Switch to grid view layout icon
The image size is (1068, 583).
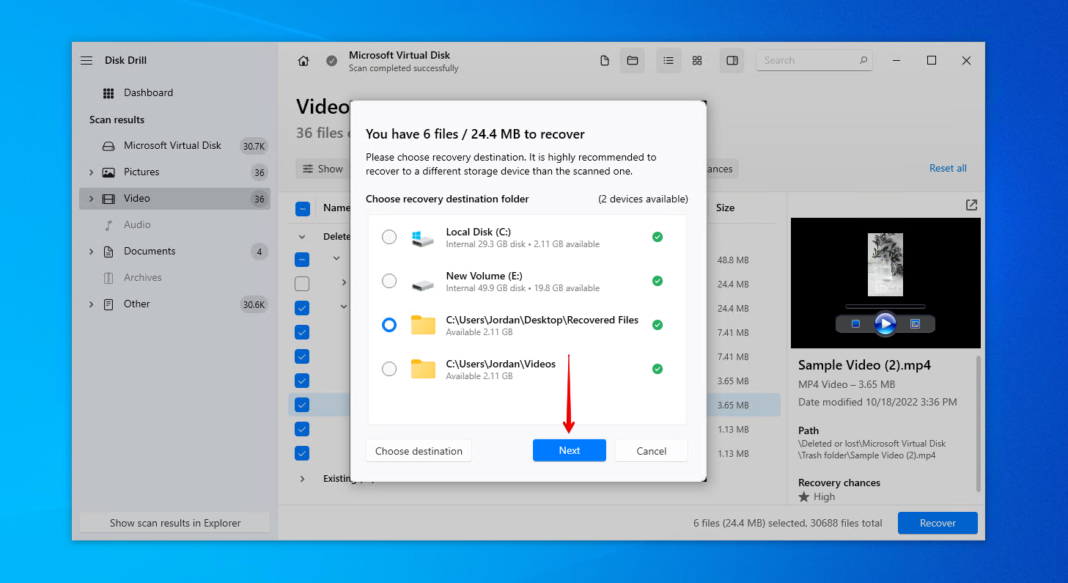(697, 61)
